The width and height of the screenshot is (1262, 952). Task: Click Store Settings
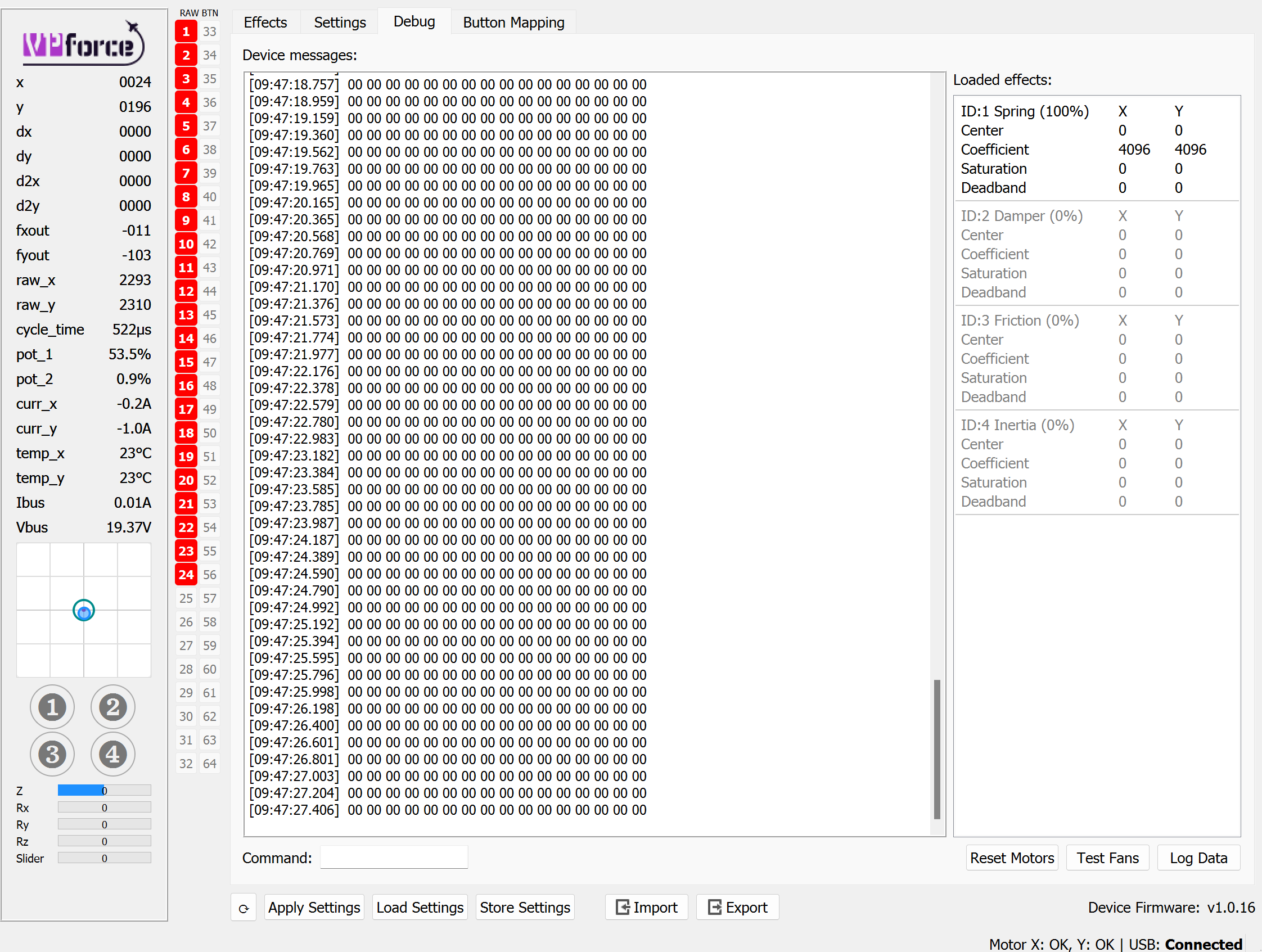pos(524,908)
